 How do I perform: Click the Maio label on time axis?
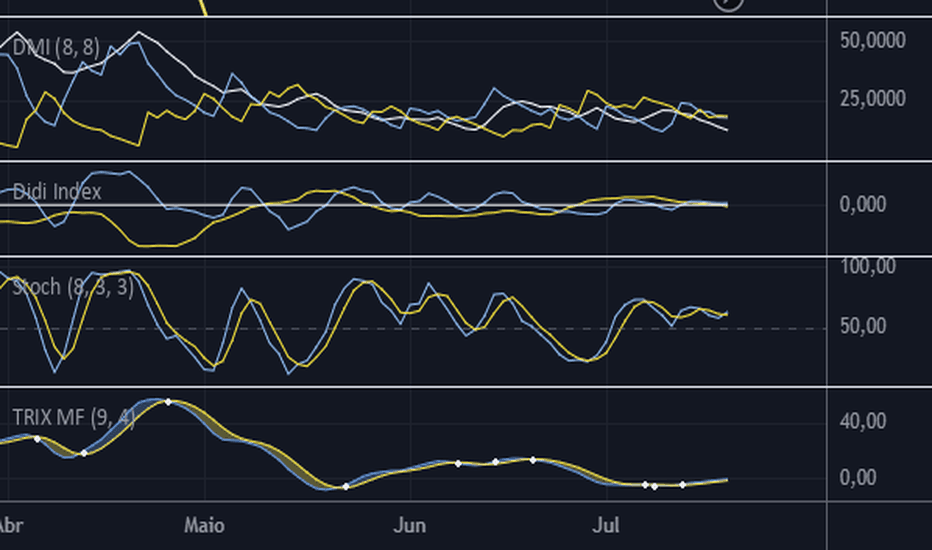point(204,526)
